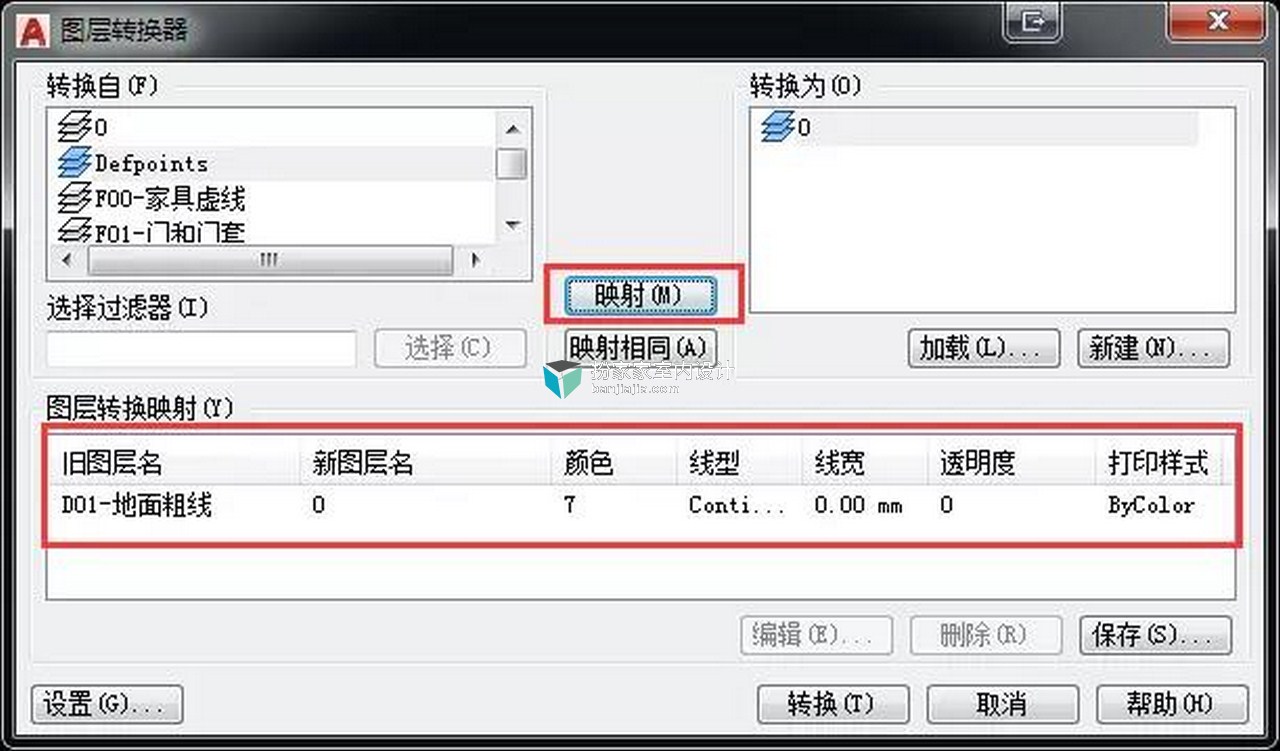Open the 加载(L)... dialog

[984, 347]
